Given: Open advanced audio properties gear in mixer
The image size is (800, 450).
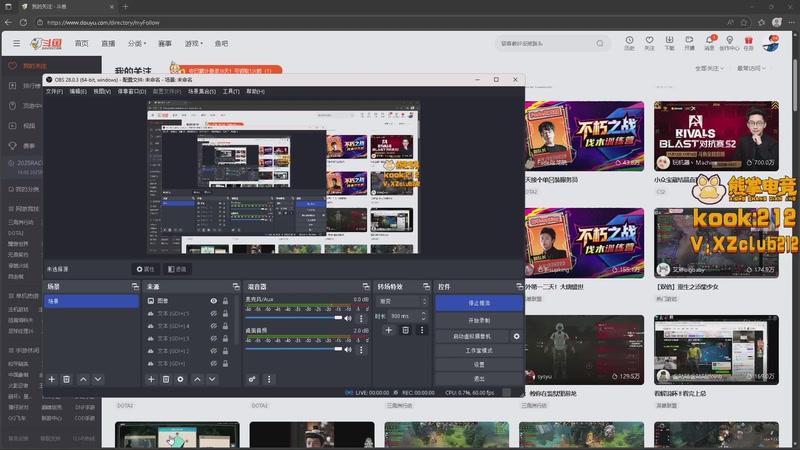Looking at the screenshot, I should pyautogui.click(x=252, y=379).
